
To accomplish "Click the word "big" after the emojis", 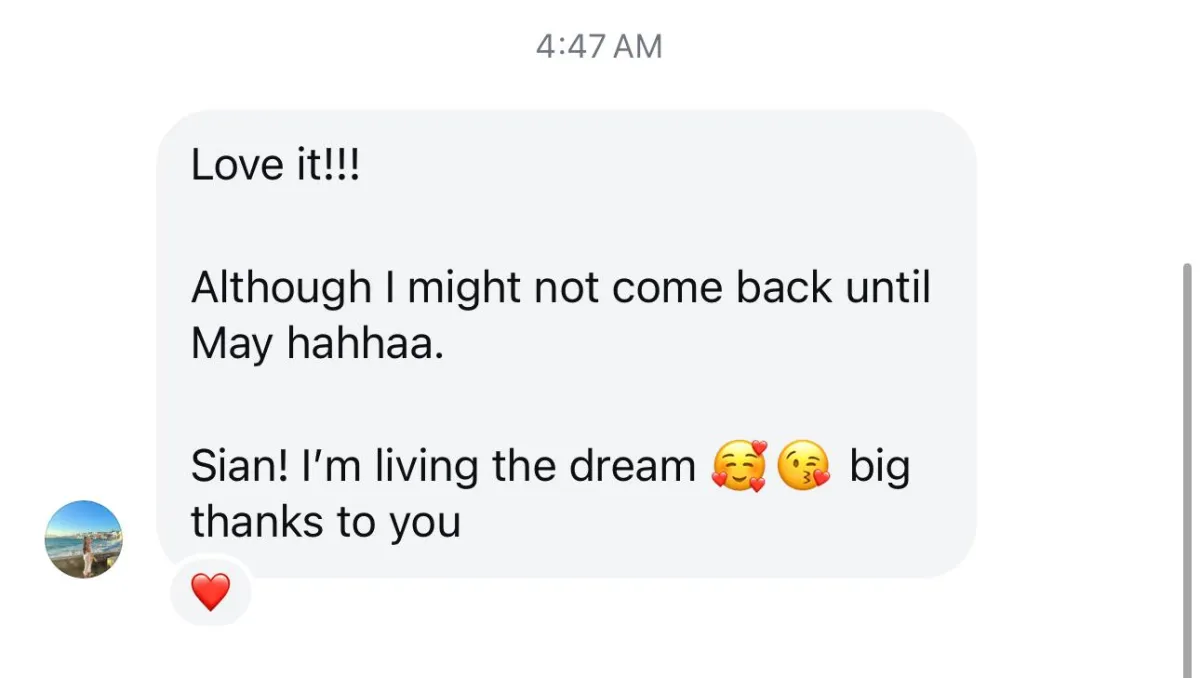I will coord(880,466).
